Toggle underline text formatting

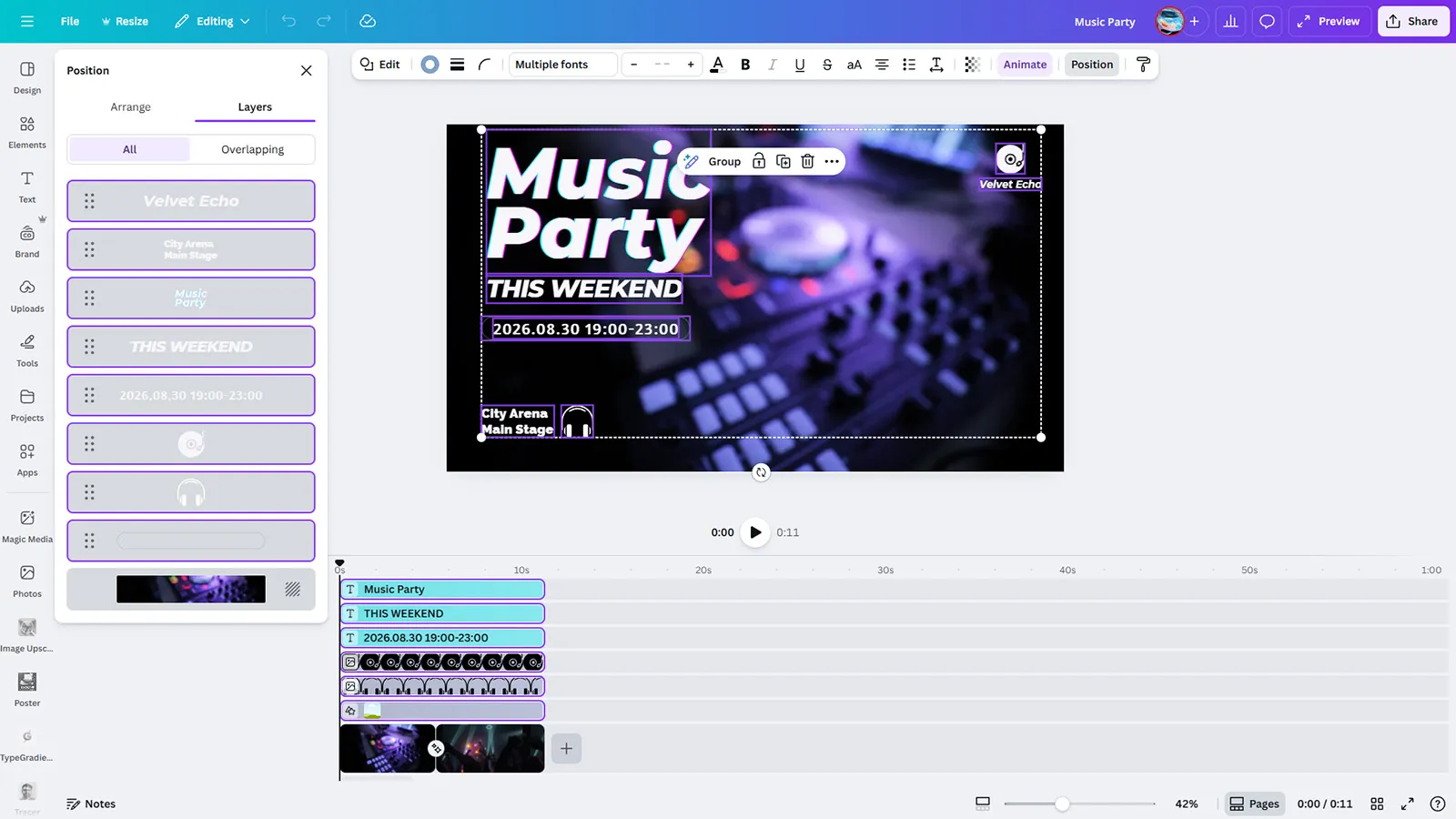tap(799, 65)
